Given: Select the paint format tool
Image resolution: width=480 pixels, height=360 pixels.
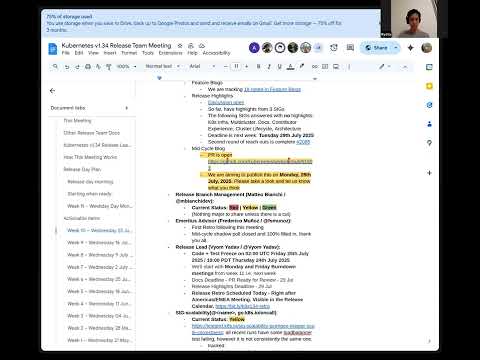Looking at the screenshot, I should coord(109,67).
